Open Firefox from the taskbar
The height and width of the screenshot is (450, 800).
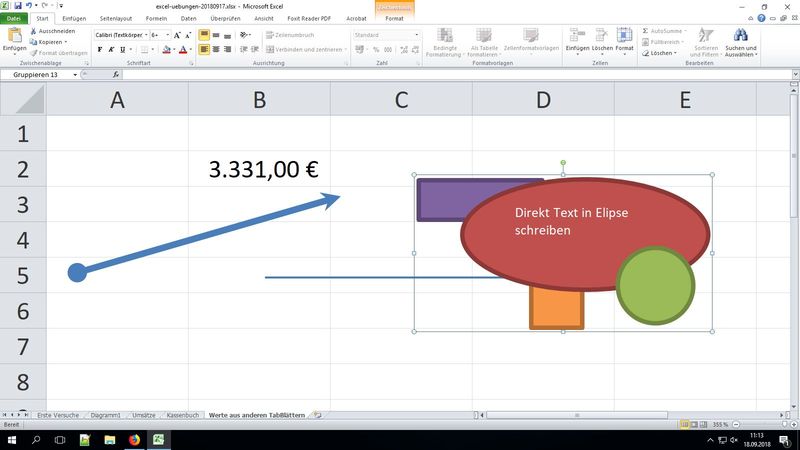(x=134, y=439)
